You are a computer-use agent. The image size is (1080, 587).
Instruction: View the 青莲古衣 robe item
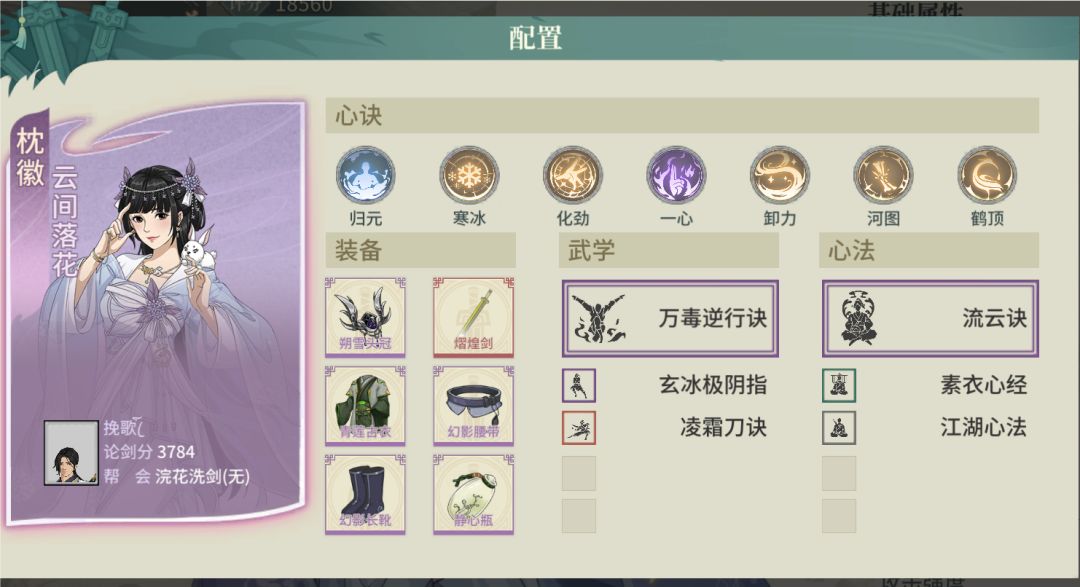point(365,405)
